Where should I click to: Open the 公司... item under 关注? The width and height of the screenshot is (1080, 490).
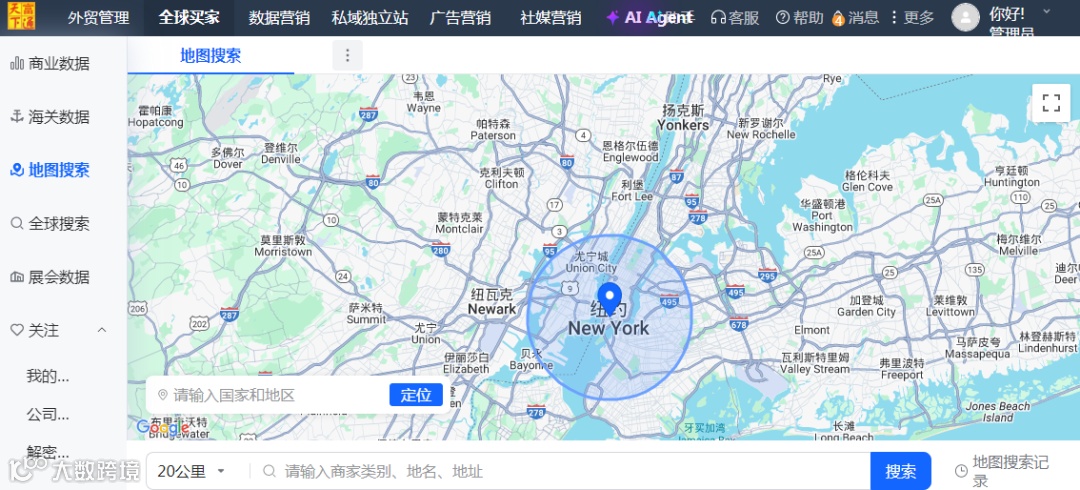[48, 415]
